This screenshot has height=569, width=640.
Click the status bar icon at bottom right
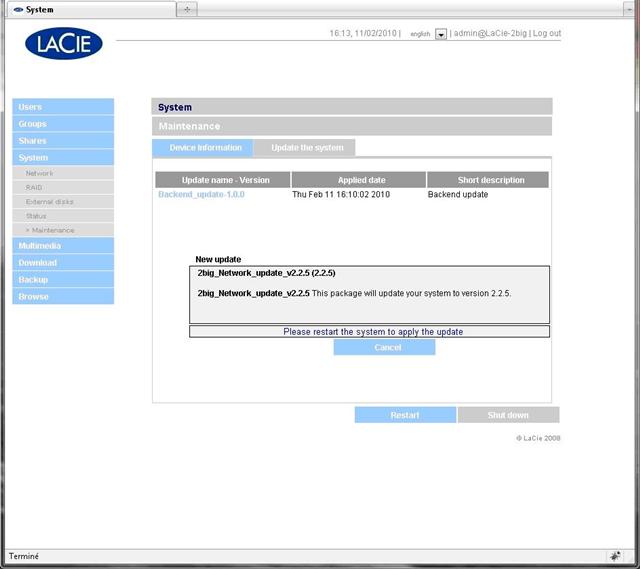(615, 555)
